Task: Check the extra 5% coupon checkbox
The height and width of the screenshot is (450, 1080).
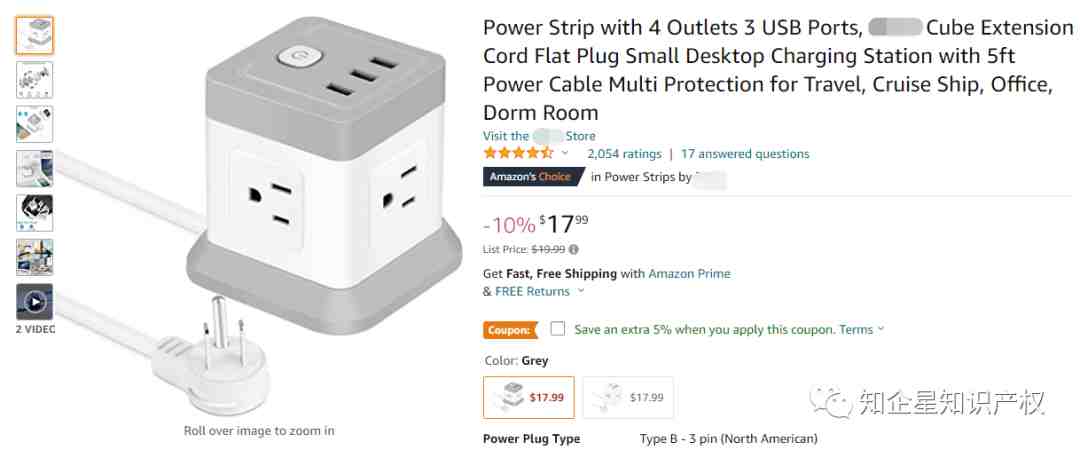Action: [558, 329]
